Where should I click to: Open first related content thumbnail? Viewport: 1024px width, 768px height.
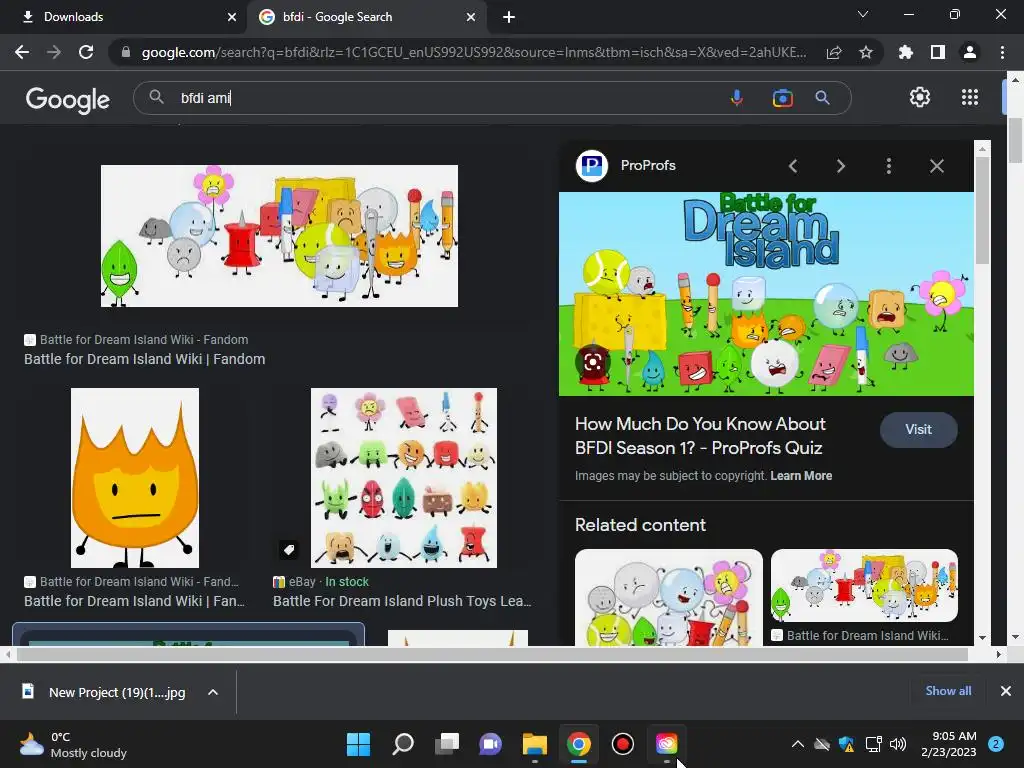[x=668, y=598]
